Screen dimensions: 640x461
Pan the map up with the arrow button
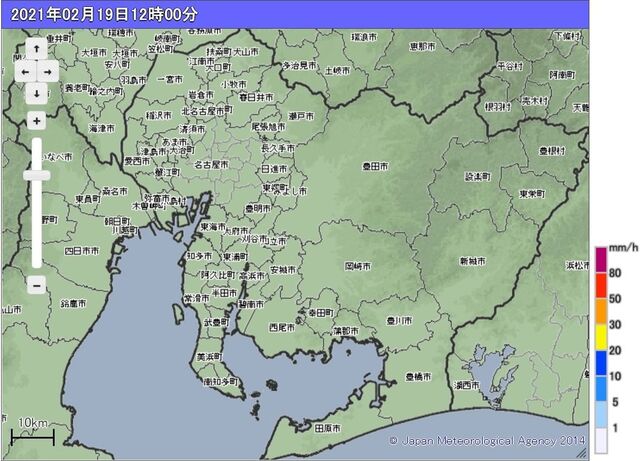37,49
